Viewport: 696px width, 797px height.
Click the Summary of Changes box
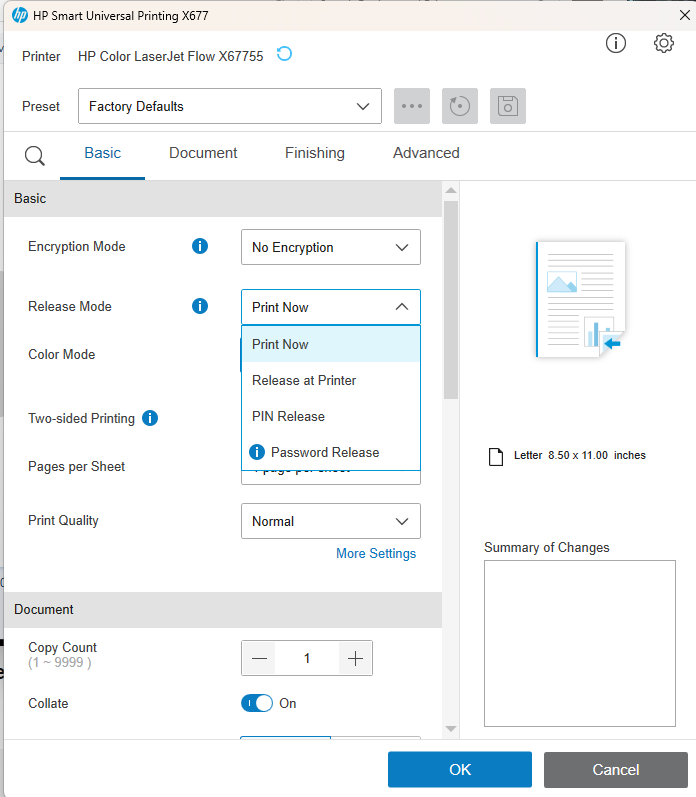click(x=580, y=643)
